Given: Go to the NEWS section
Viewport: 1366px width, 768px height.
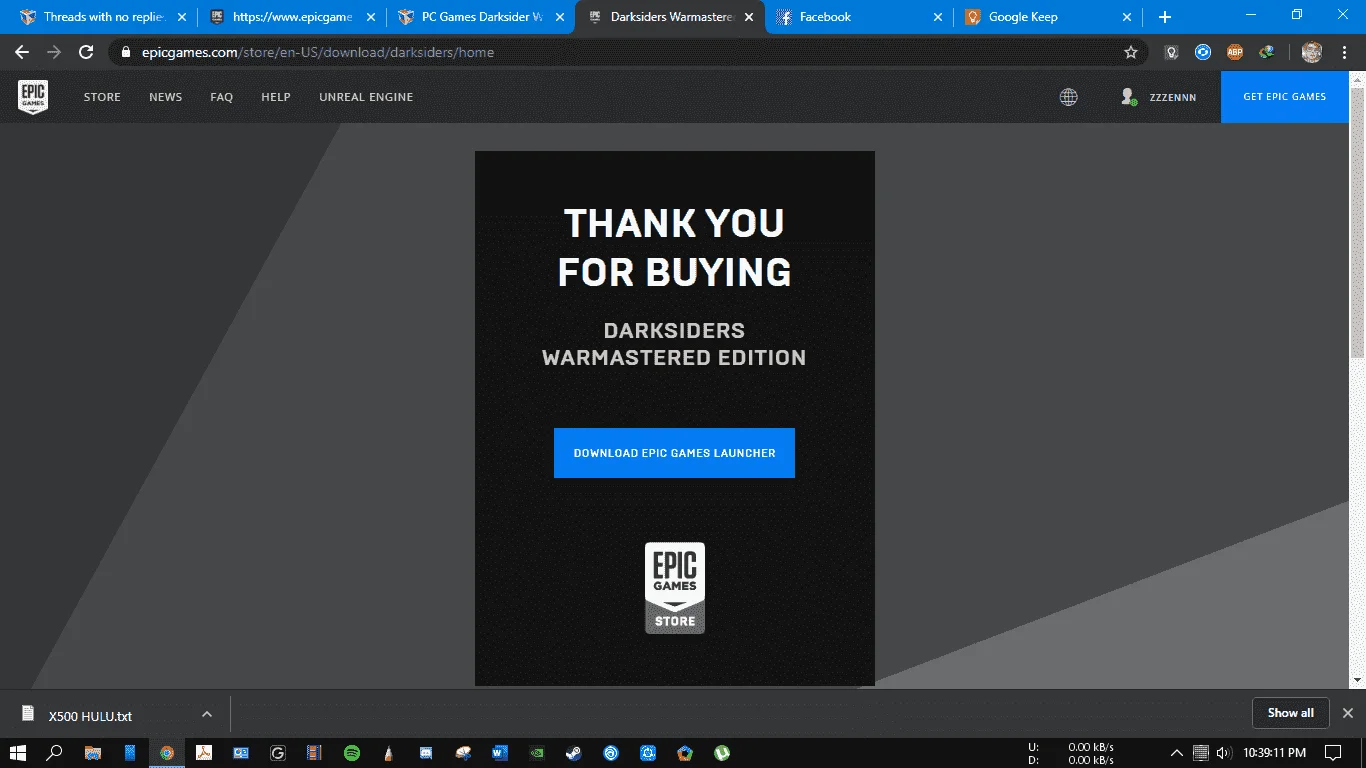Looking at the screenshot, I should (166, 97).
